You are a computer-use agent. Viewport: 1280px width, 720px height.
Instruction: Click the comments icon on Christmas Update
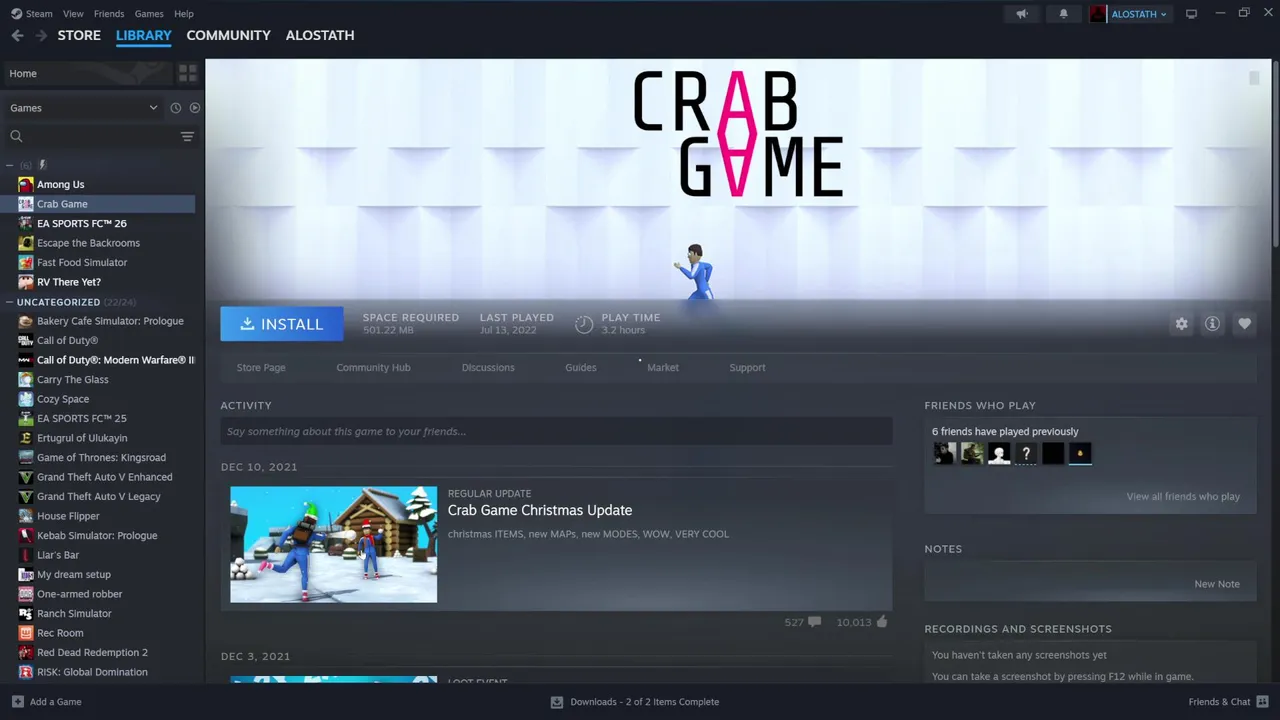(814, 622)
